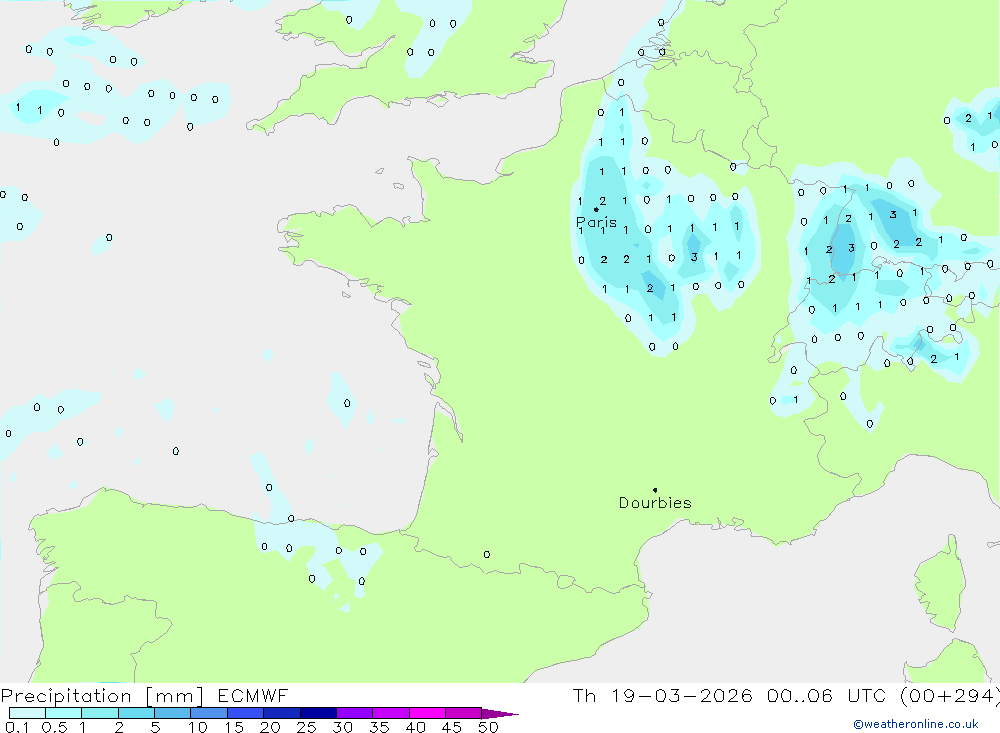Pick the 0.5–1 mm legend swatch
This screenshot has width=1000, height=733.
[x=64, y=713]
